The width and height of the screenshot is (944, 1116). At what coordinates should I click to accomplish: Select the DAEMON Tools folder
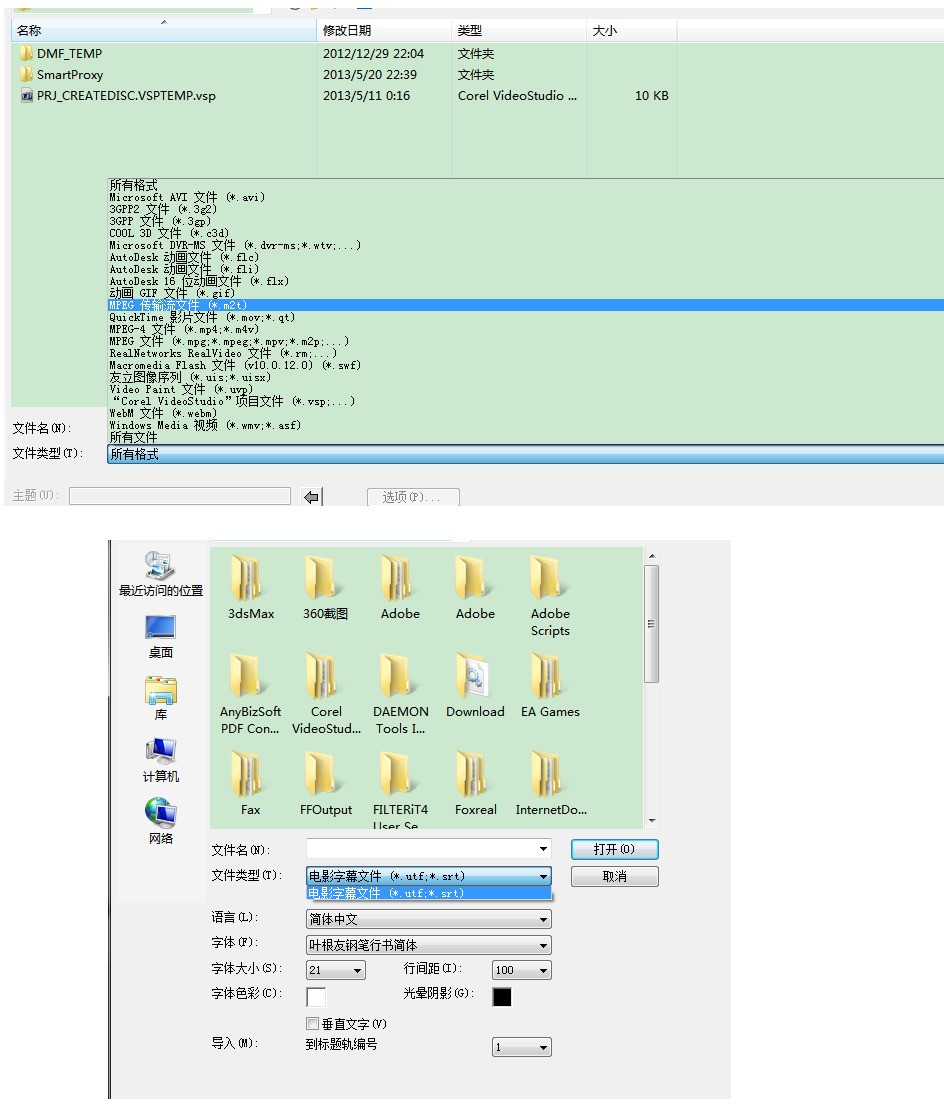pos(400,694)
